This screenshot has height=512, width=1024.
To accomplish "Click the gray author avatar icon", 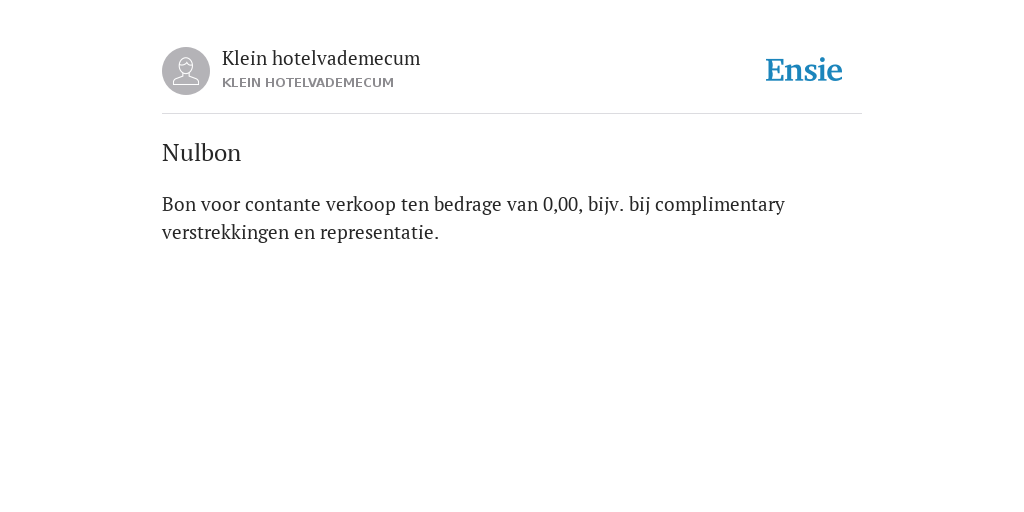I will pos(186,71).
